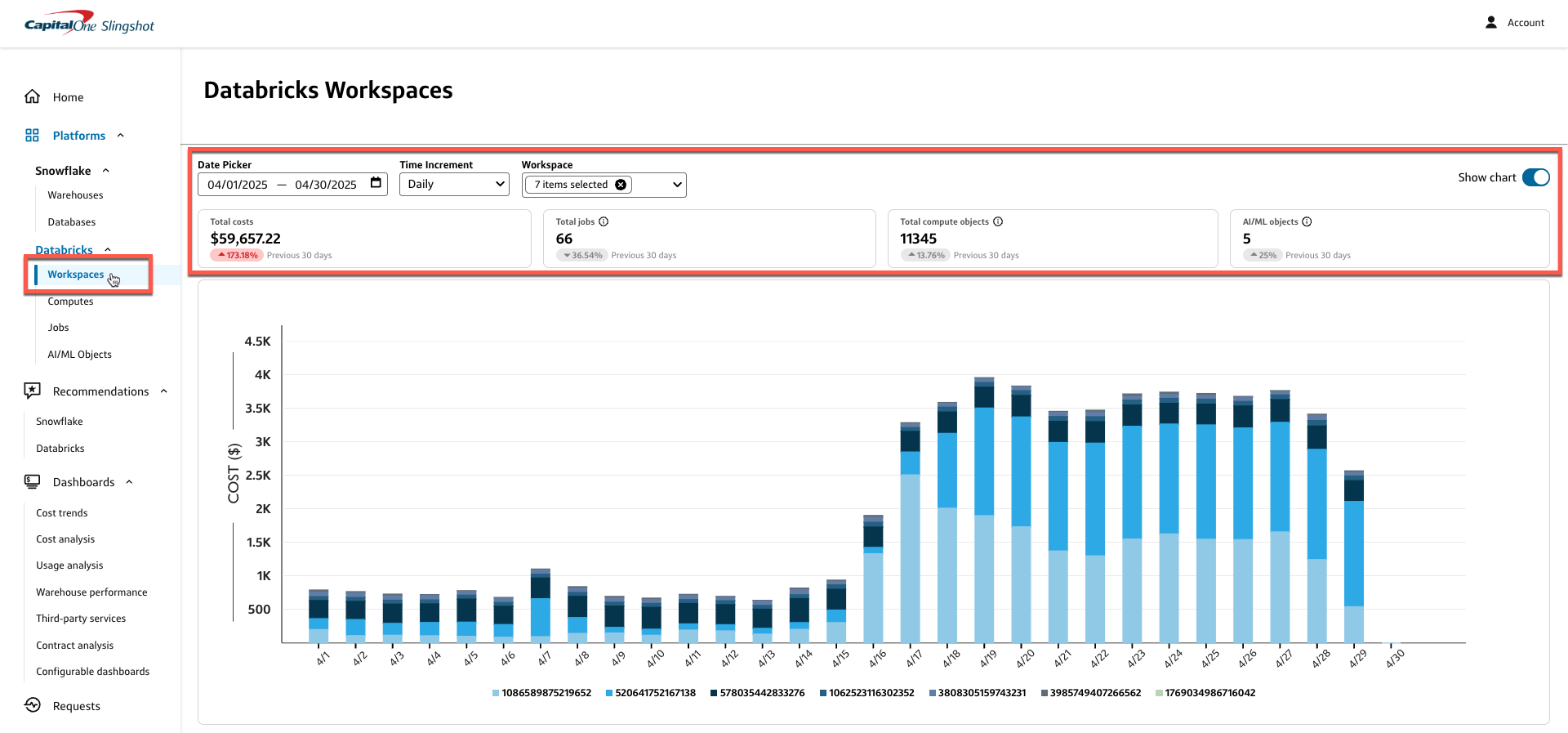Clear workspace selection with the X icon
This screenshot has width=1568, height=733.
(621, 185)
